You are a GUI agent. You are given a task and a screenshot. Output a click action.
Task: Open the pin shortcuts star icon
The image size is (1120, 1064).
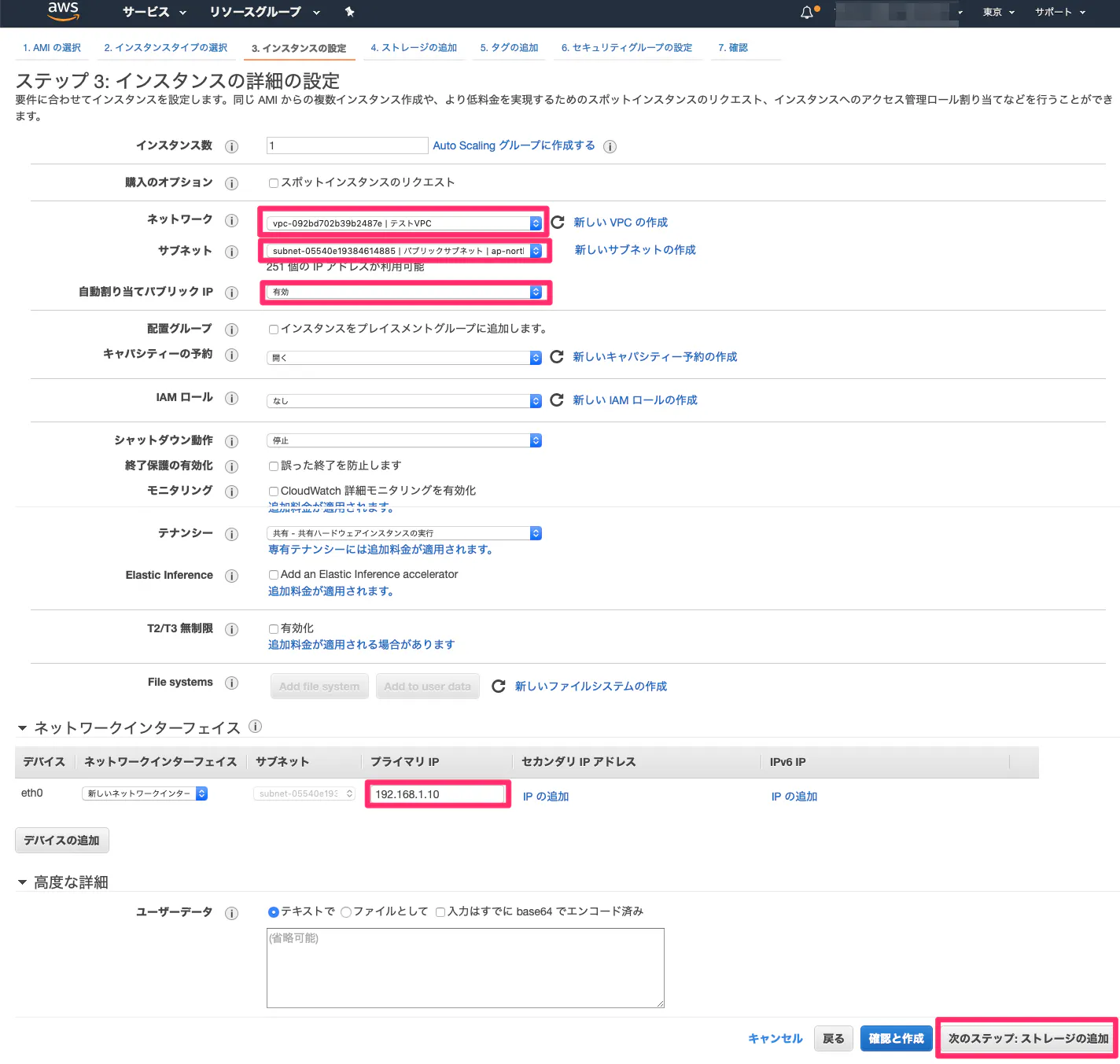click(x=350, y=12)
